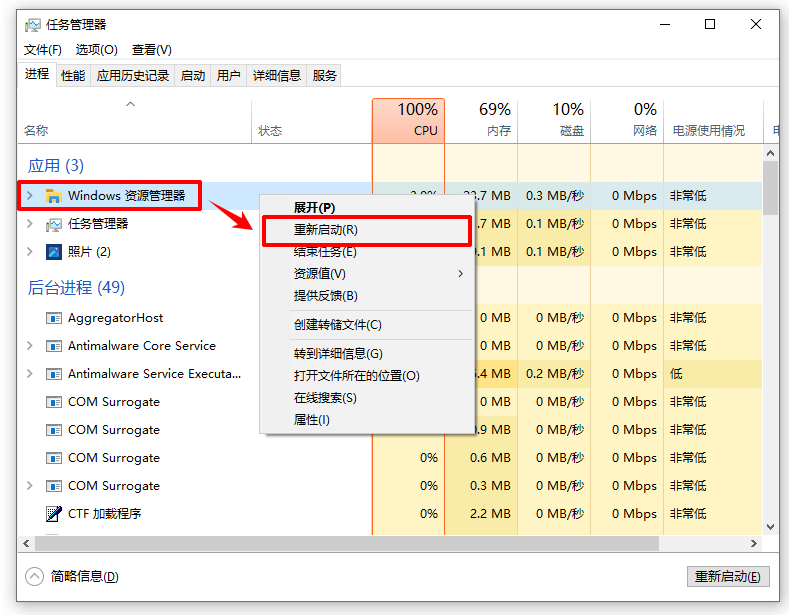Open the 文件(F) menu

43,50
